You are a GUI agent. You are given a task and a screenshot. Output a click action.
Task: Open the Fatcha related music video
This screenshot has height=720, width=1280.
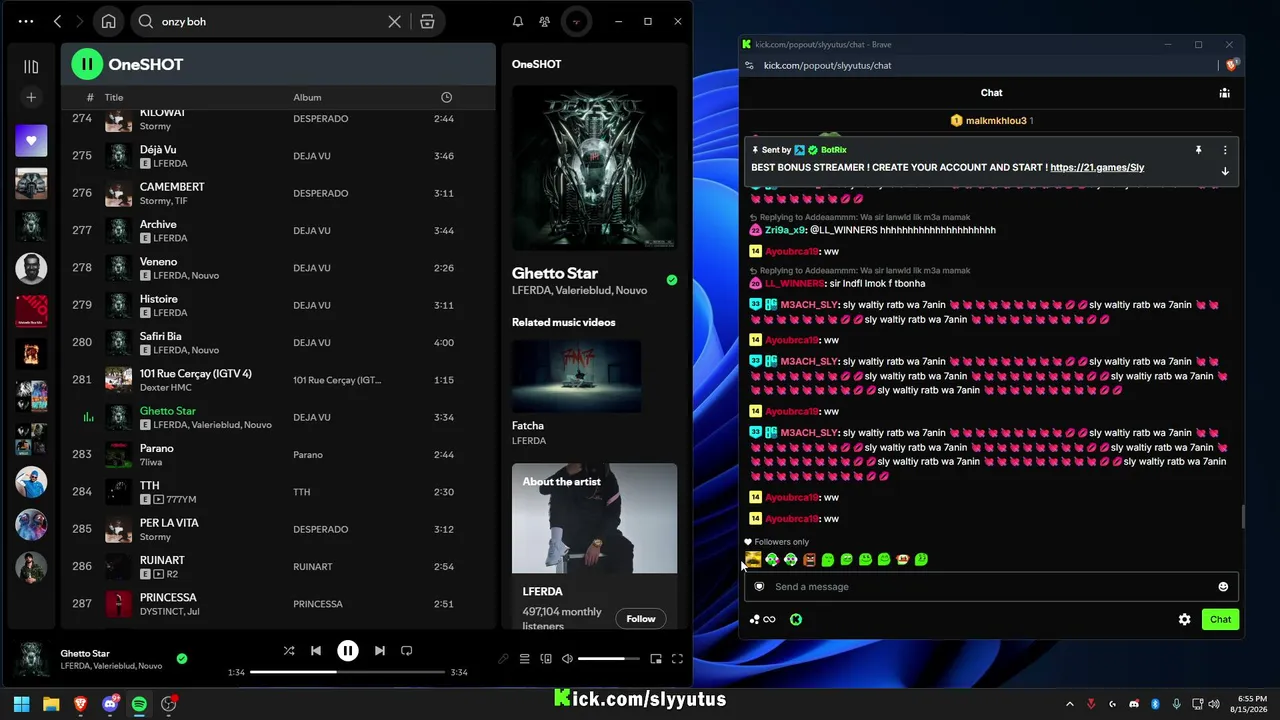(x=576, y=376)
